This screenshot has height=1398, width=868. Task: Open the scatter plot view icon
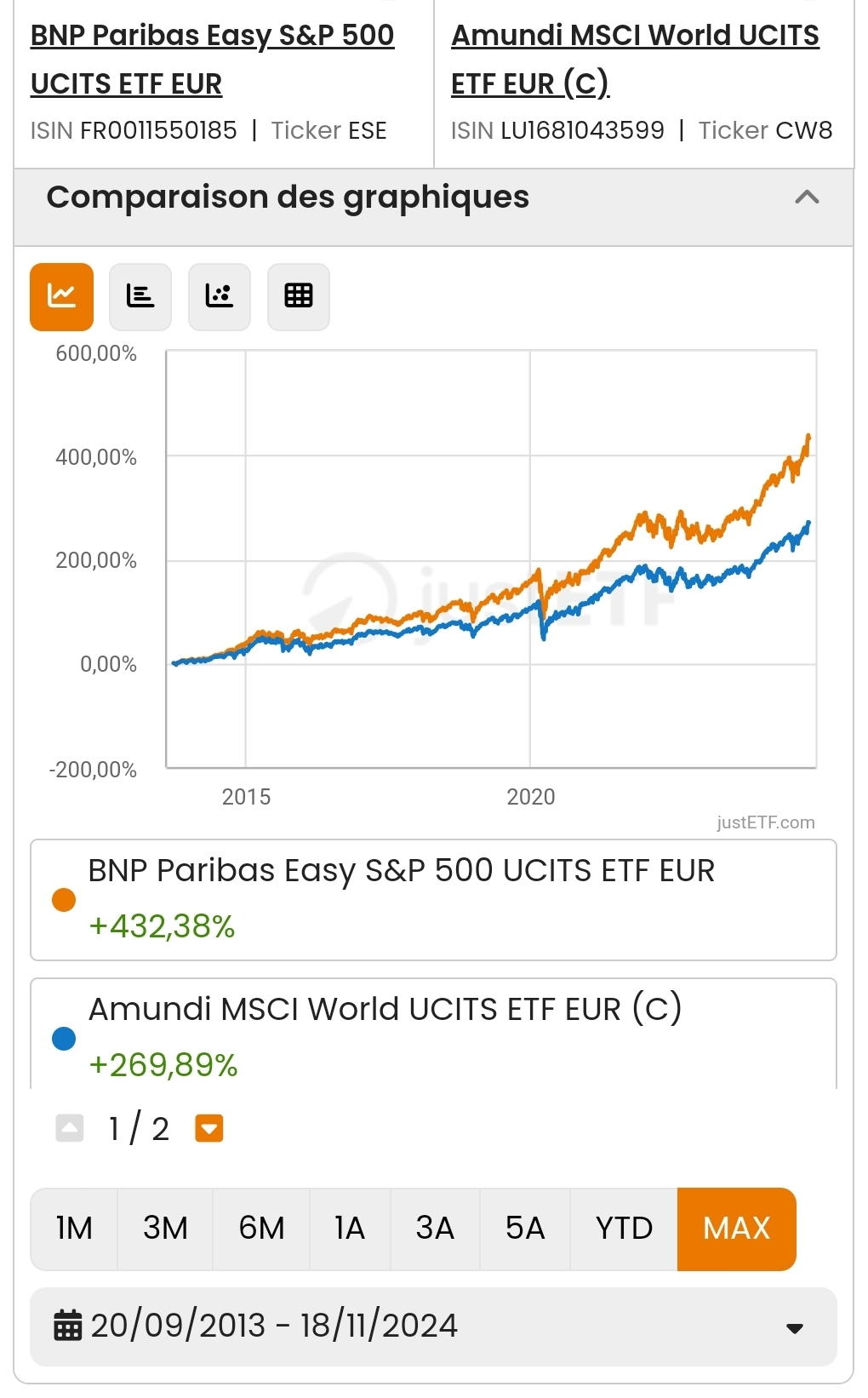[x=220, y=296]
